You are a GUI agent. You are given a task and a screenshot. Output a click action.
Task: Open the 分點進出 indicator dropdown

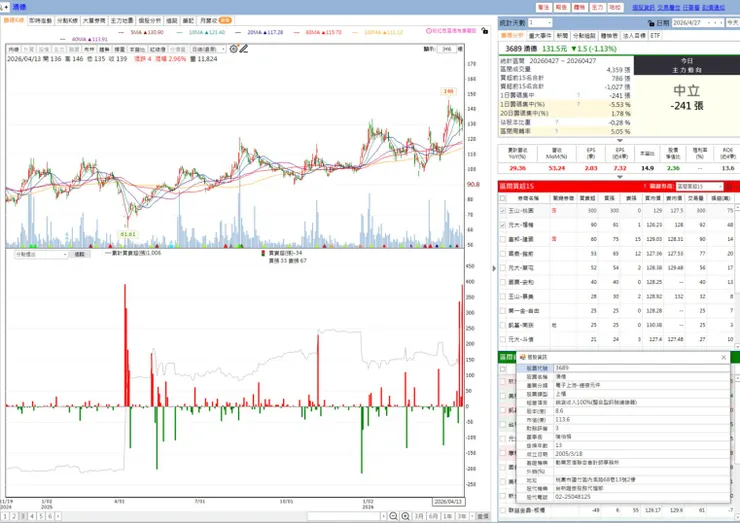click(65, 254)
